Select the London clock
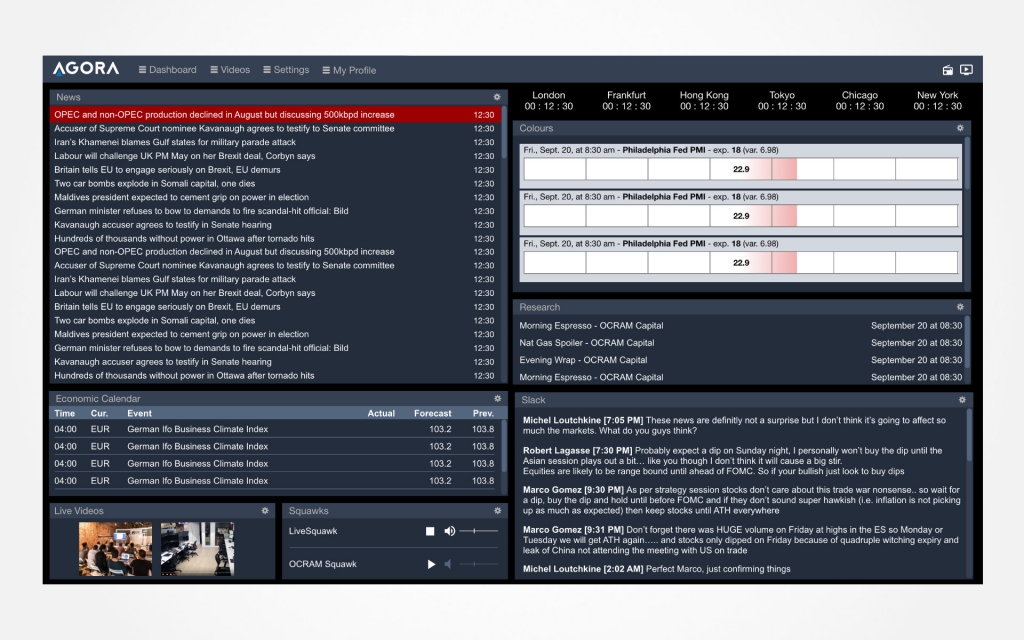Screen dimensions: 1024x640 (x=549, y=101)
